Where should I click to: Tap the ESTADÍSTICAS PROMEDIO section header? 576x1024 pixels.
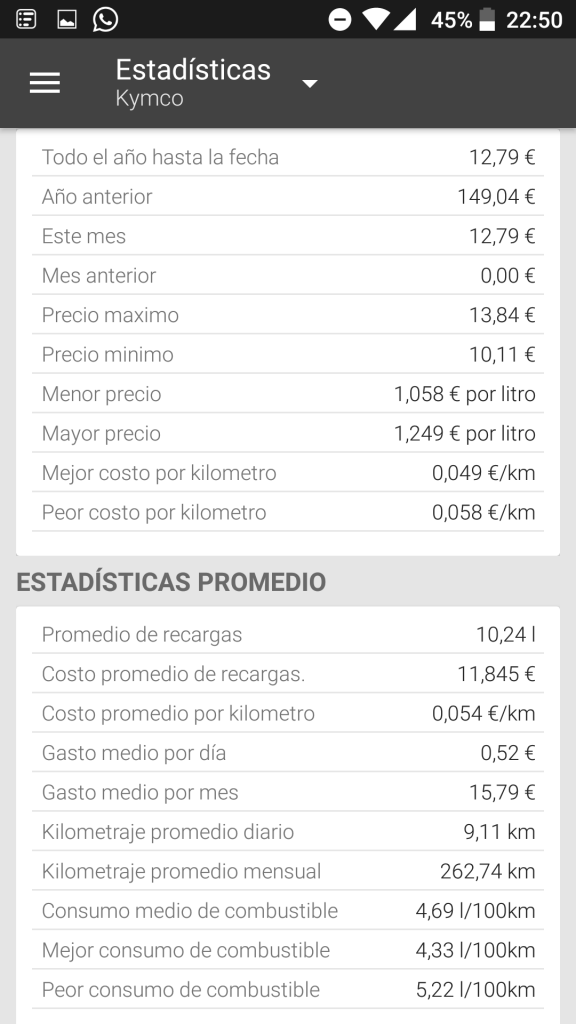171,582
